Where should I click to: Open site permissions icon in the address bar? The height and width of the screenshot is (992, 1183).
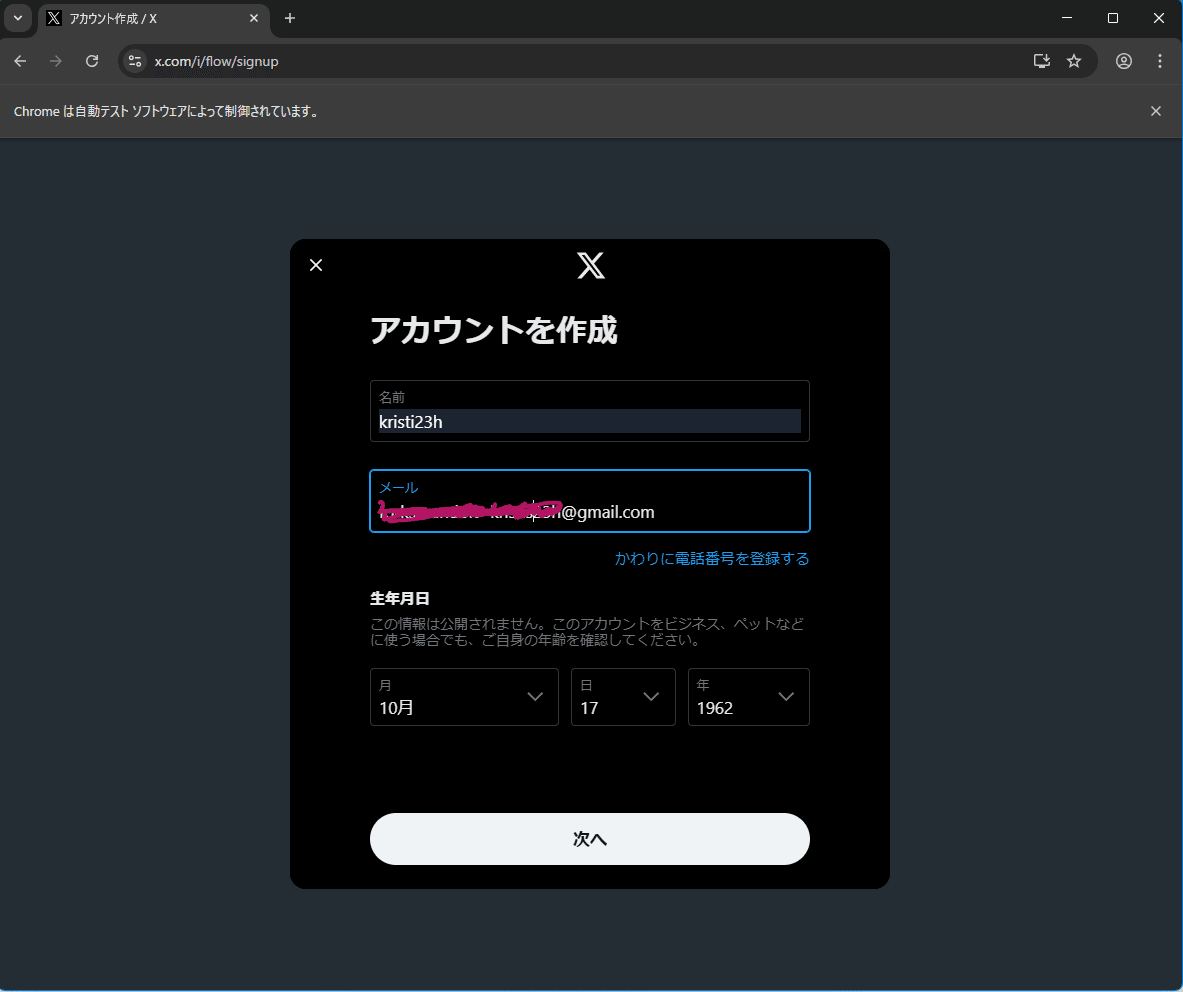tap(134, 61)
